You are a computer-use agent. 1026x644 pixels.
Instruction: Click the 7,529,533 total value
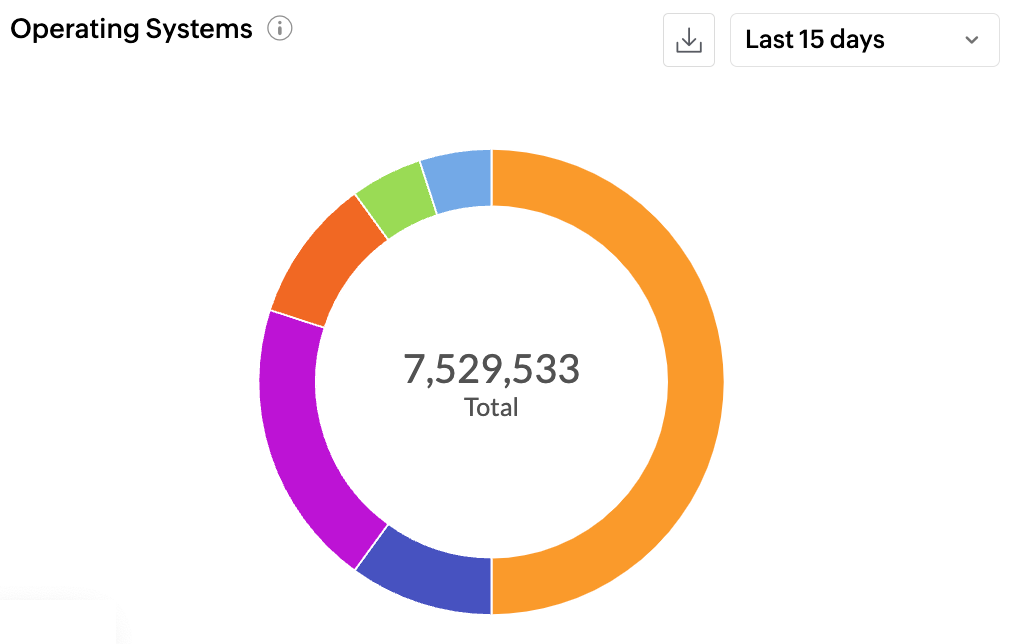pos(491,368)
